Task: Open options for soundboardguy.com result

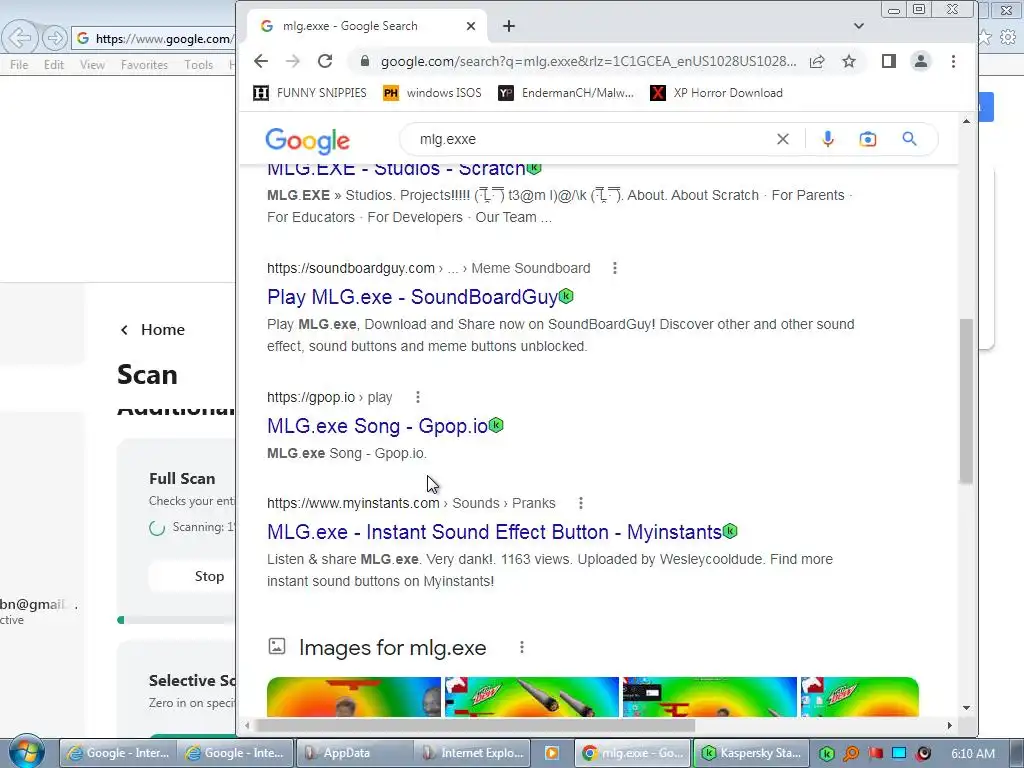Action: [x=615, y=268]
